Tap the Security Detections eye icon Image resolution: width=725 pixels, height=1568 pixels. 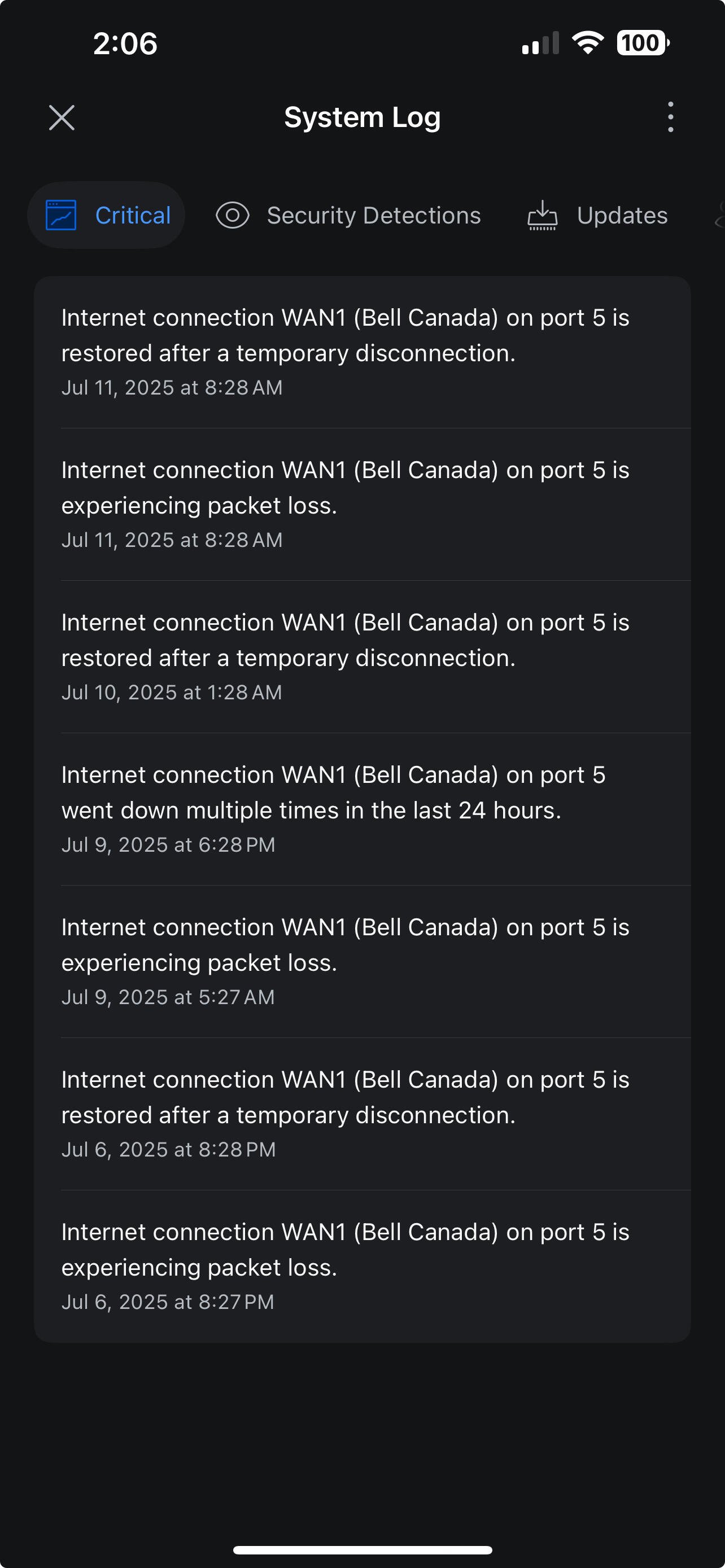point(233,216)
